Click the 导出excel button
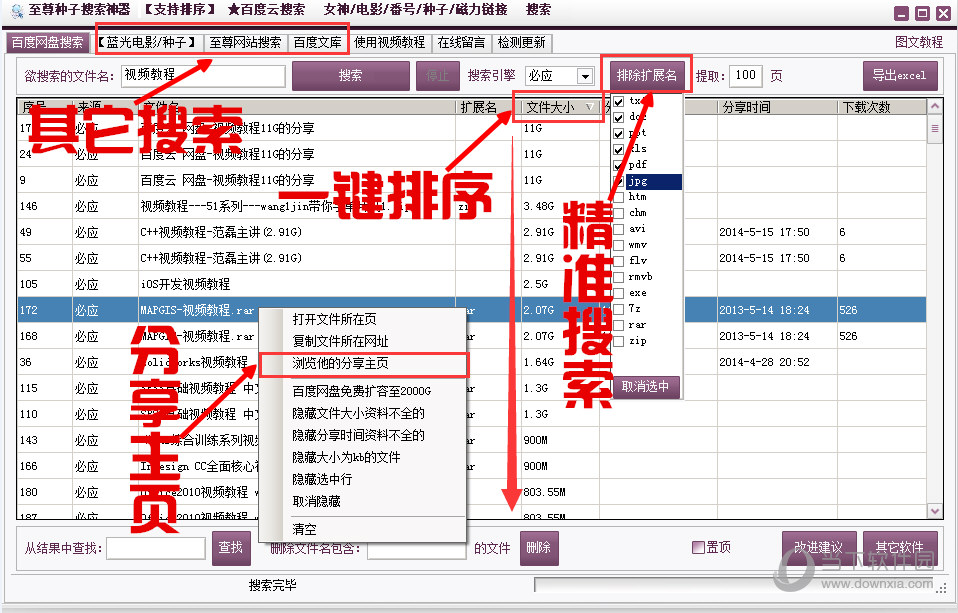Viewport: 958px width, 613px height. pyautogui.click(x=900, y=76)
